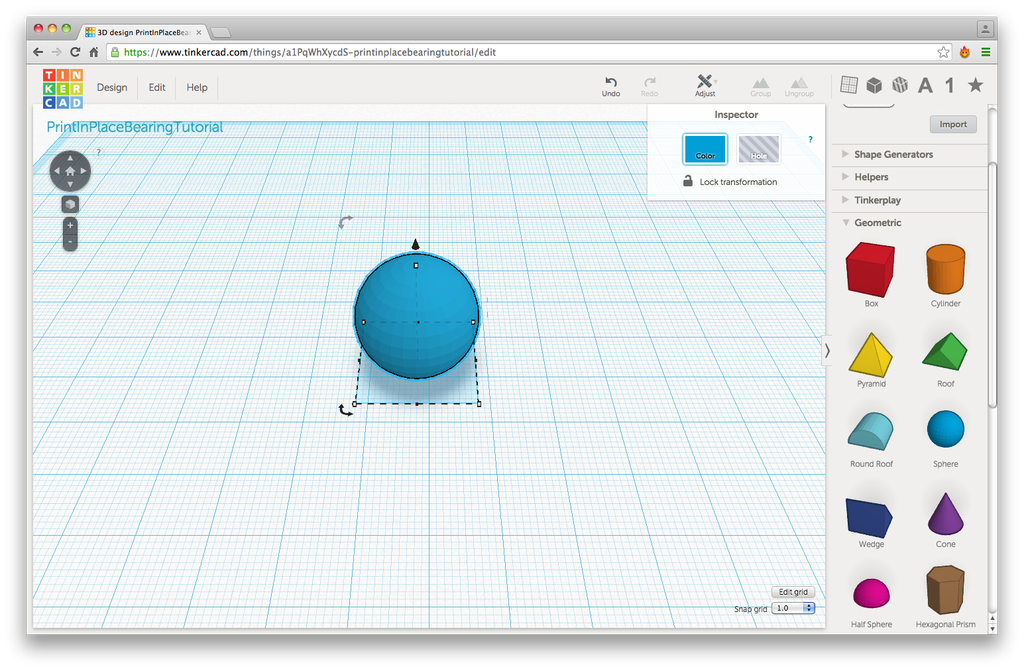Open the Snap grid dropdown
Screen dimensions: 1024x671
pos(793,608)
